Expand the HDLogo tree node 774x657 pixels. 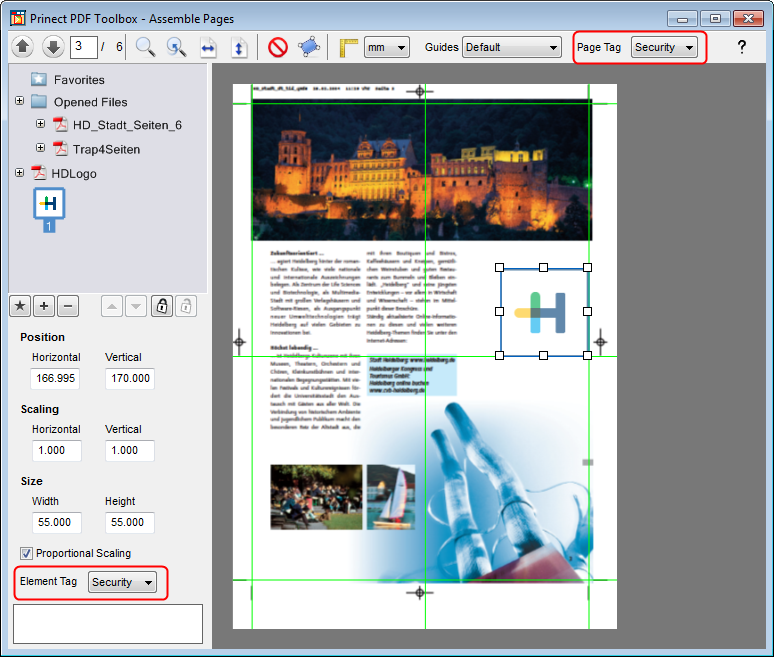pos(20,173)
